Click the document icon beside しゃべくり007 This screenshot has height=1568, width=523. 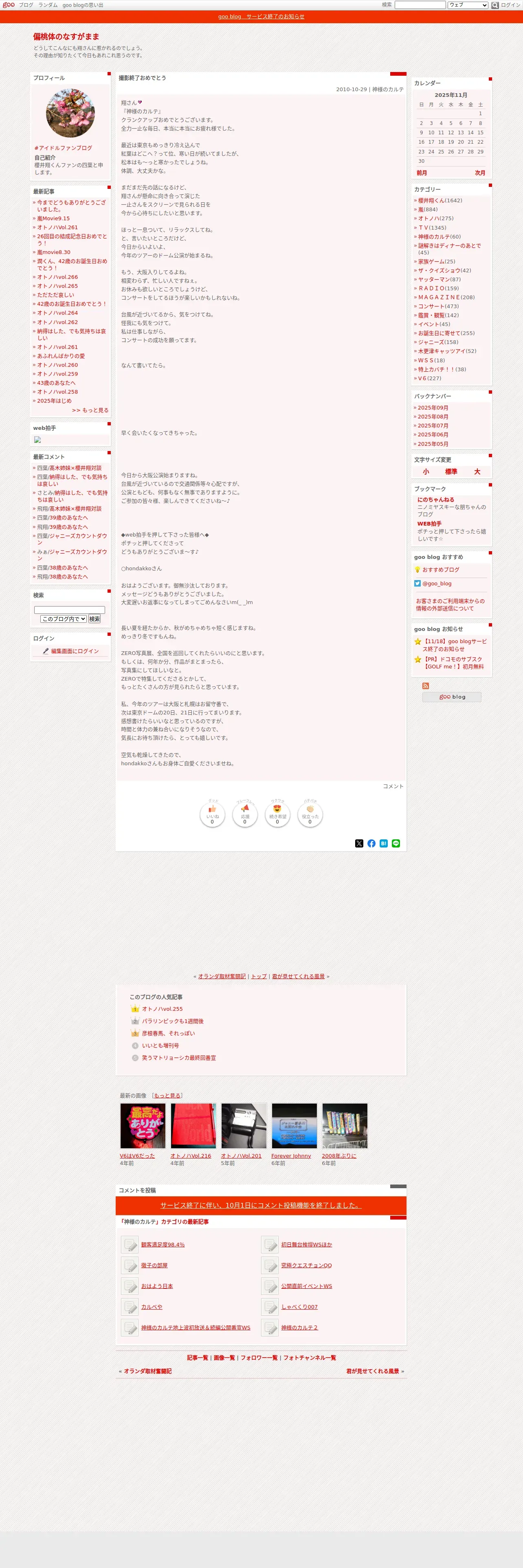270,1306
